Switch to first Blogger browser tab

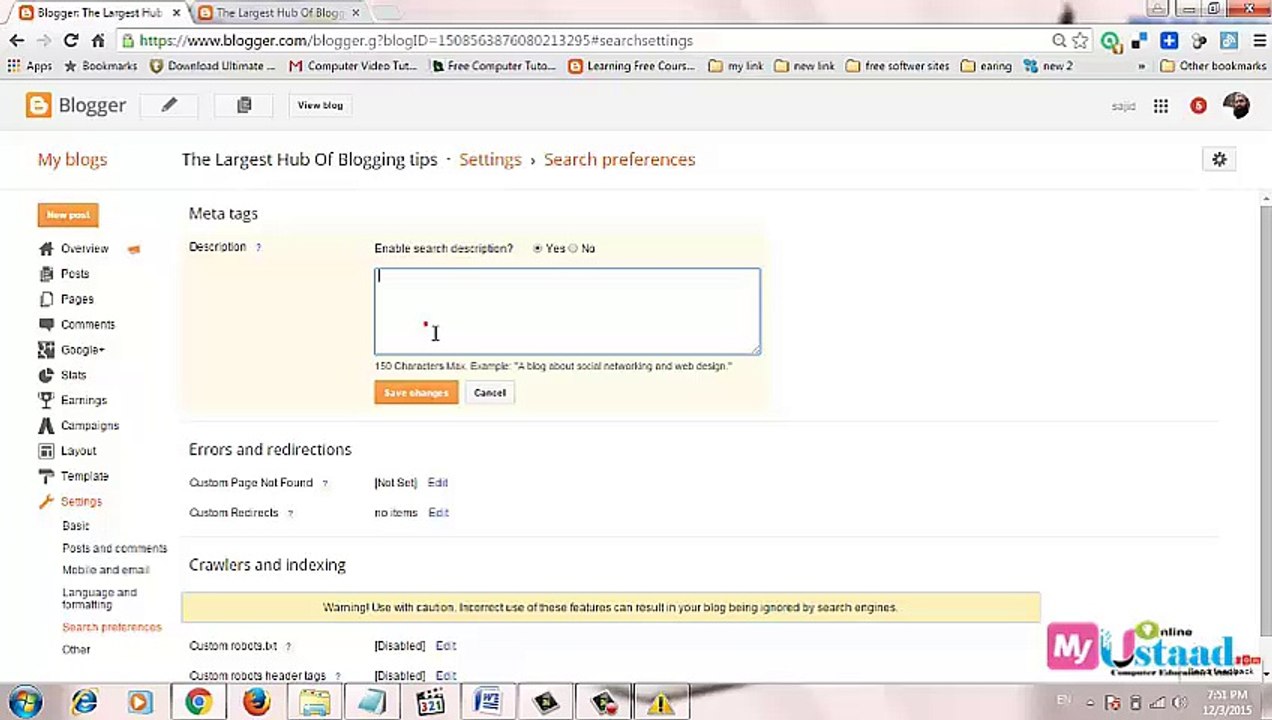click(97, 13)
